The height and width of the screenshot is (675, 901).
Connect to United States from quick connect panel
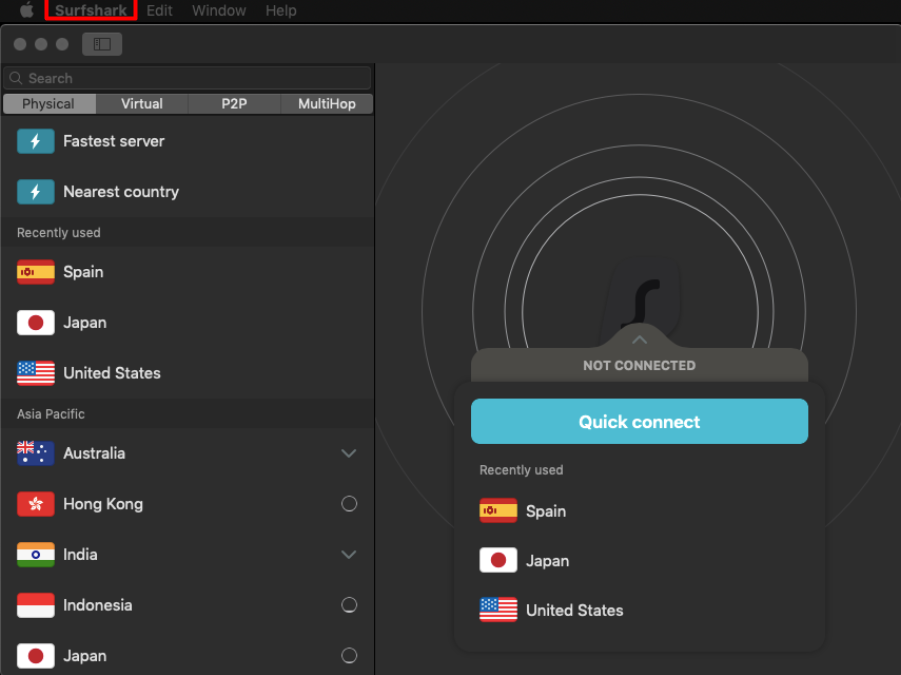(640, 610)
